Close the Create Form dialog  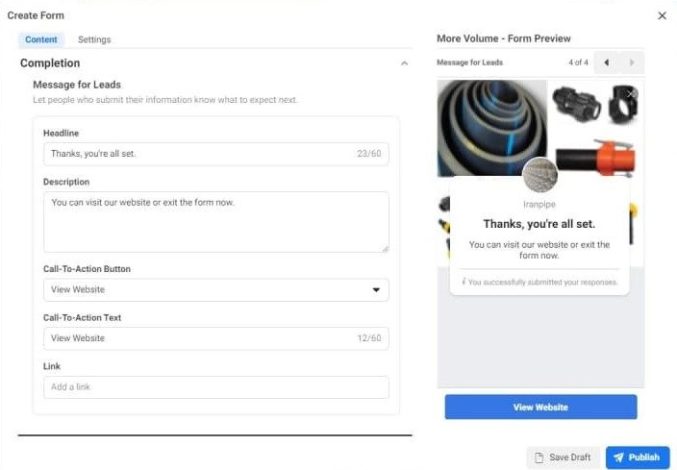pyautogui.click(x=662, y=16)
